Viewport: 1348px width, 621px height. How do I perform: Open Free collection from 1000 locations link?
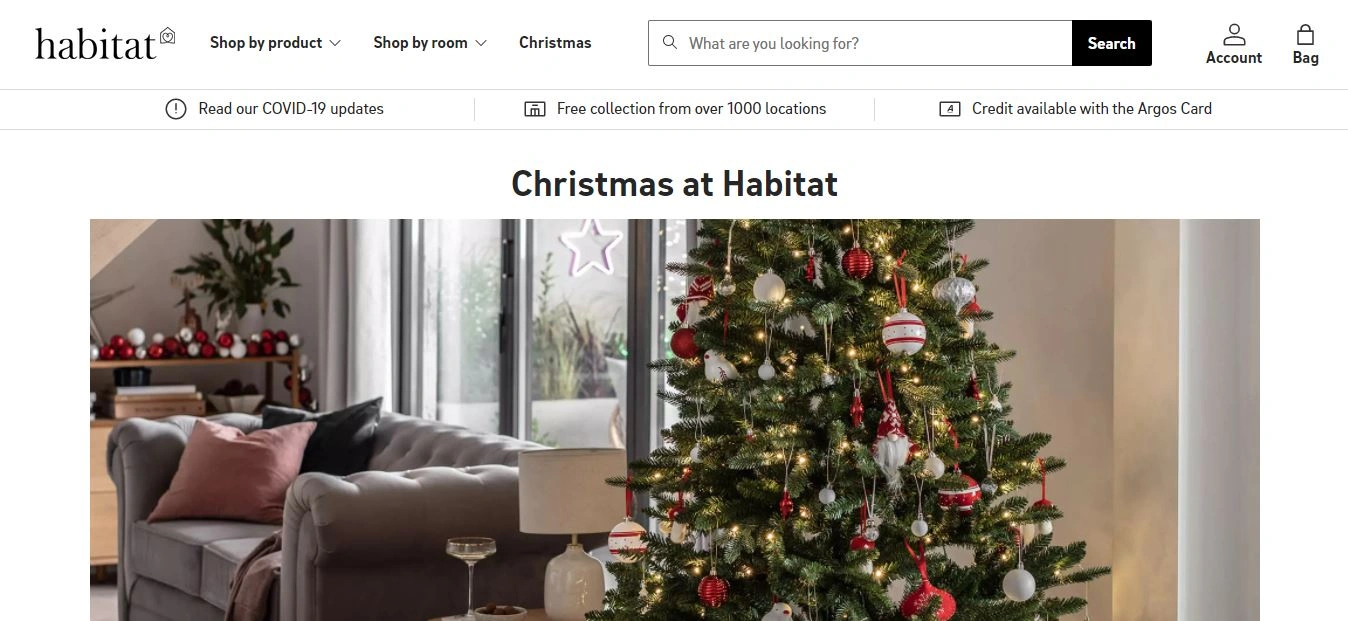click(692, 109)
